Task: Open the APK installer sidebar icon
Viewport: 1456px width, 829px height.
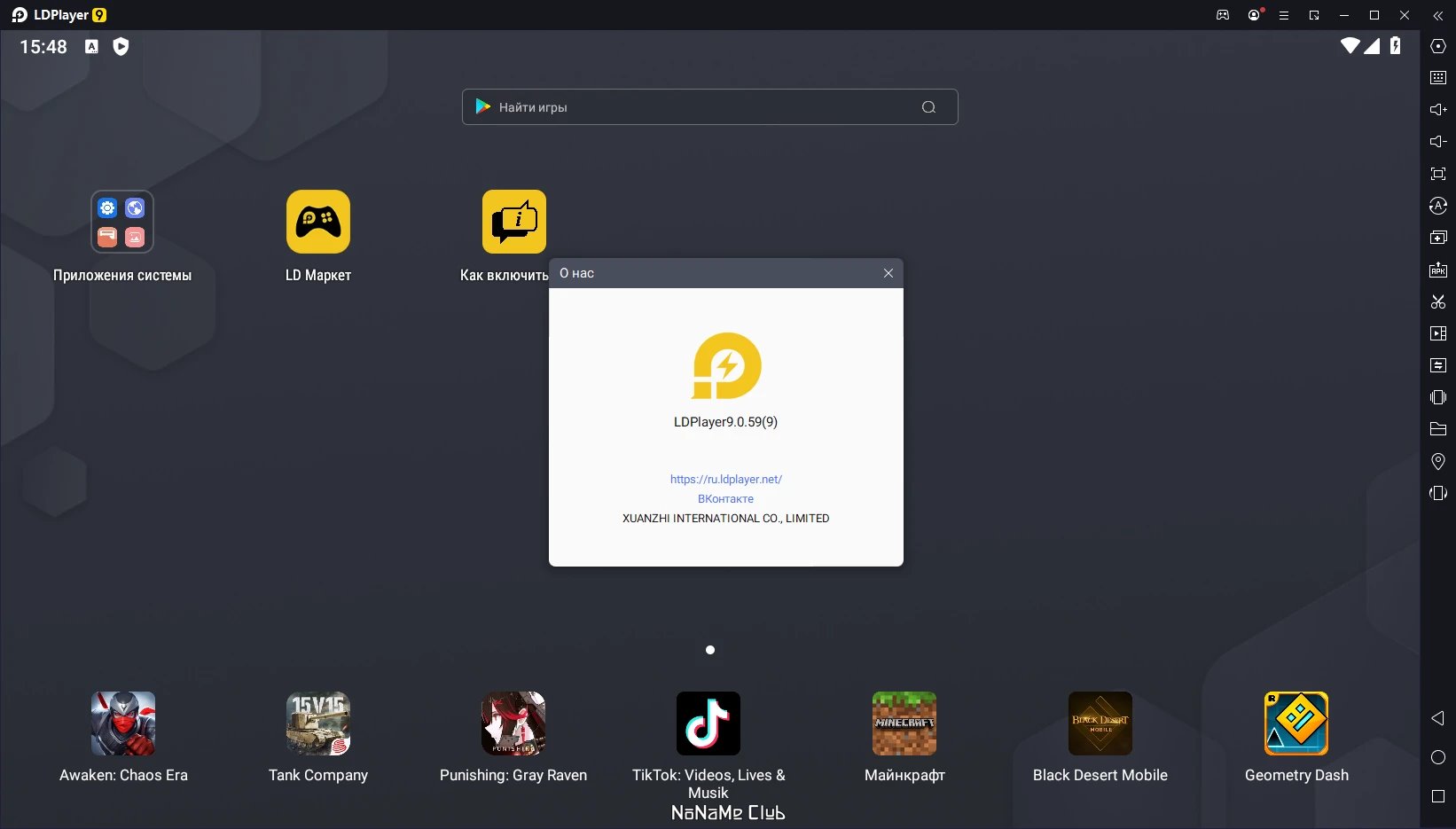Action: pyautogui.click(x=1438, y=270)
